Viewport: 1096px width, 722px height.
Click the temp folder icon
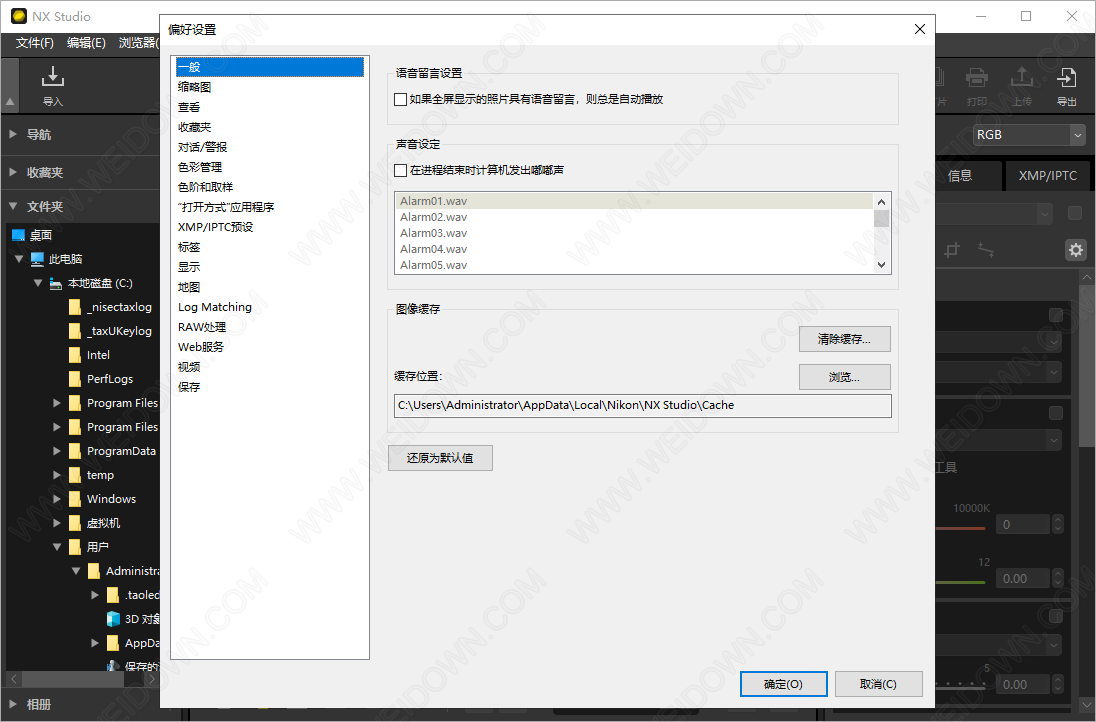[75, 475]
